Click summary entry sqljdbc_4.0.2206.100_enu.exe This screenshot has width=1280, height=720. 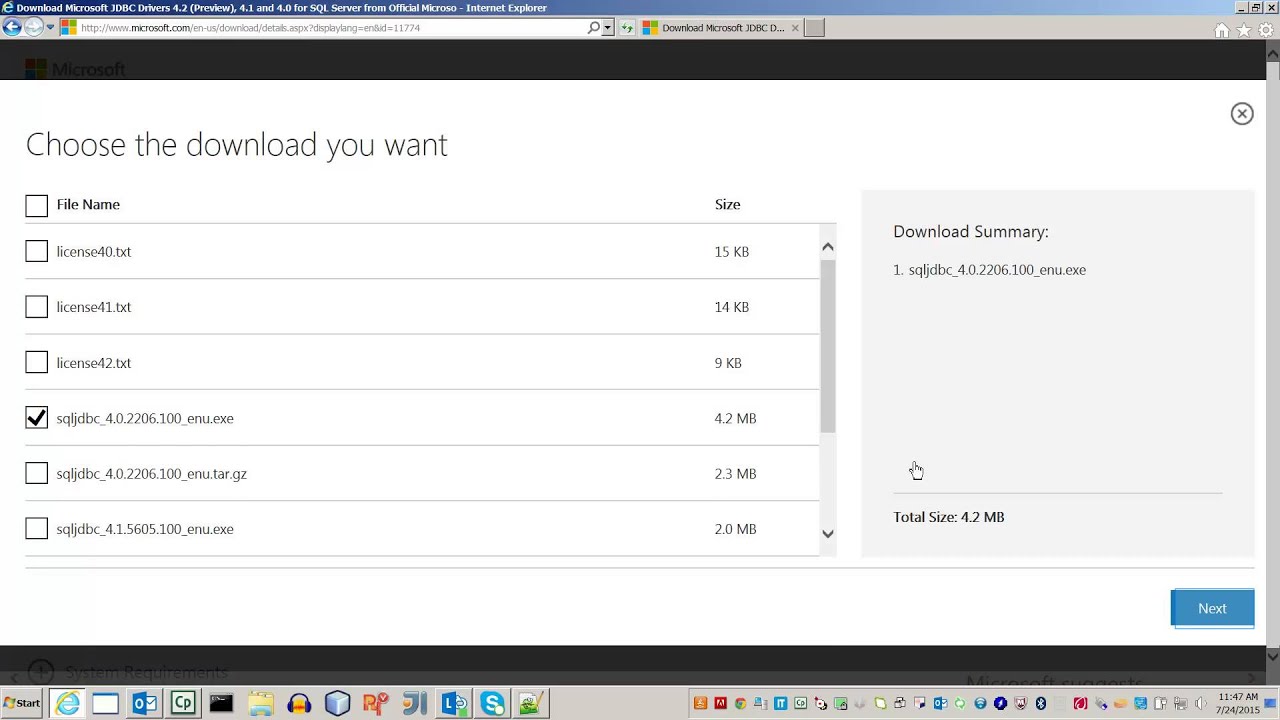[x=997, y=270]
